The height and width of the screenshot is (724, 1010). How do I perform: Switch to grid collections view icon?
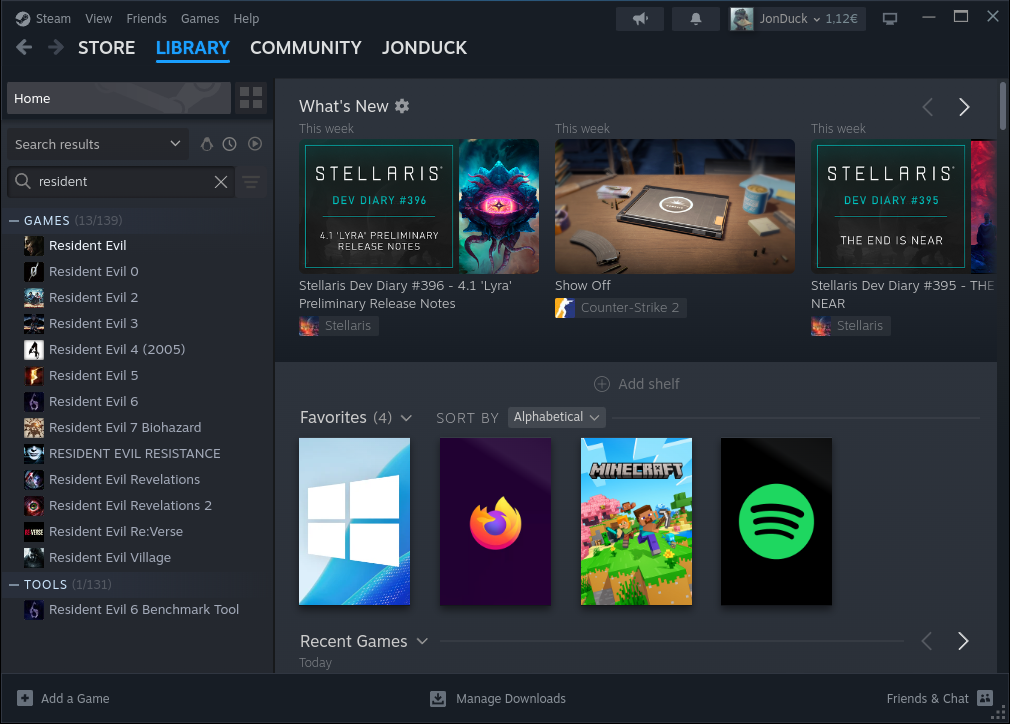[x=251, y=98]
